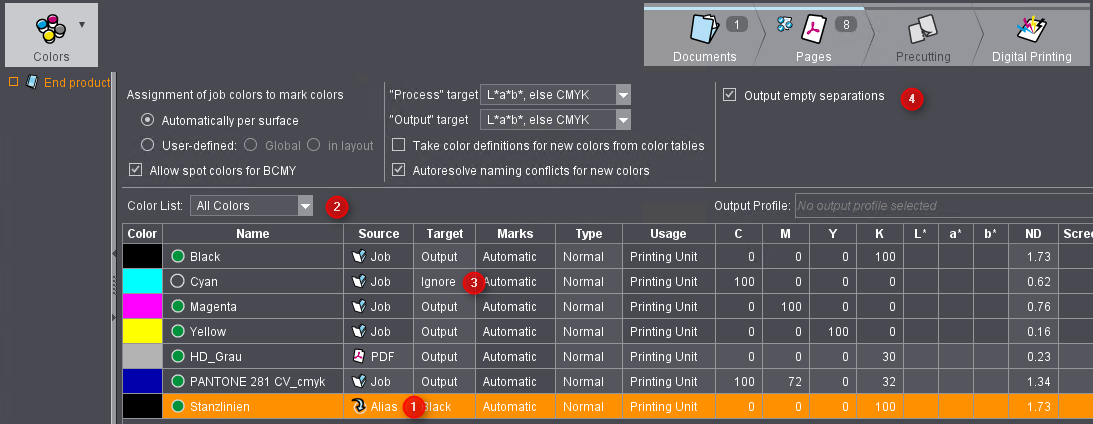Image resolution: width=1093 pixels, height=424 pixels.
Task: Select the End product tree item
Action: coord(76,82)
